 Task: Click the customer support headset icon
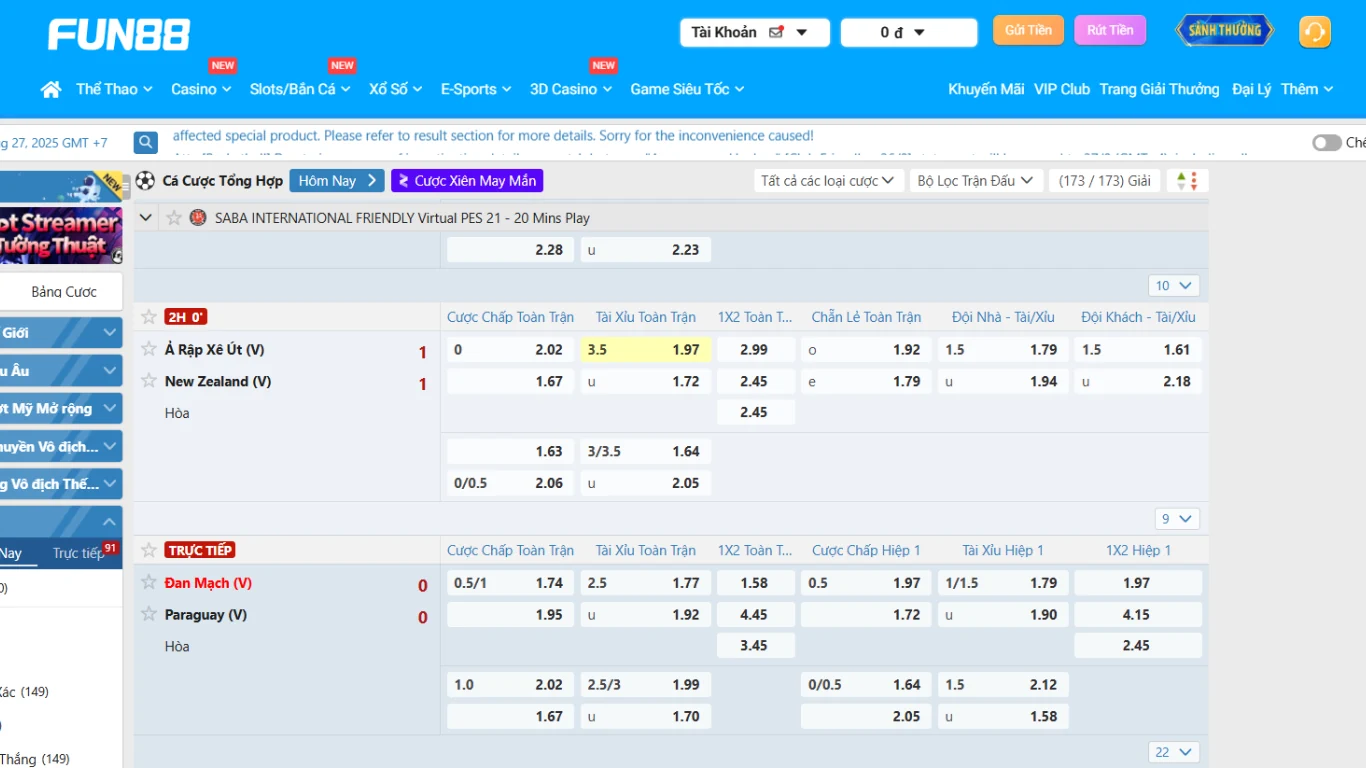click(1314, 32)
